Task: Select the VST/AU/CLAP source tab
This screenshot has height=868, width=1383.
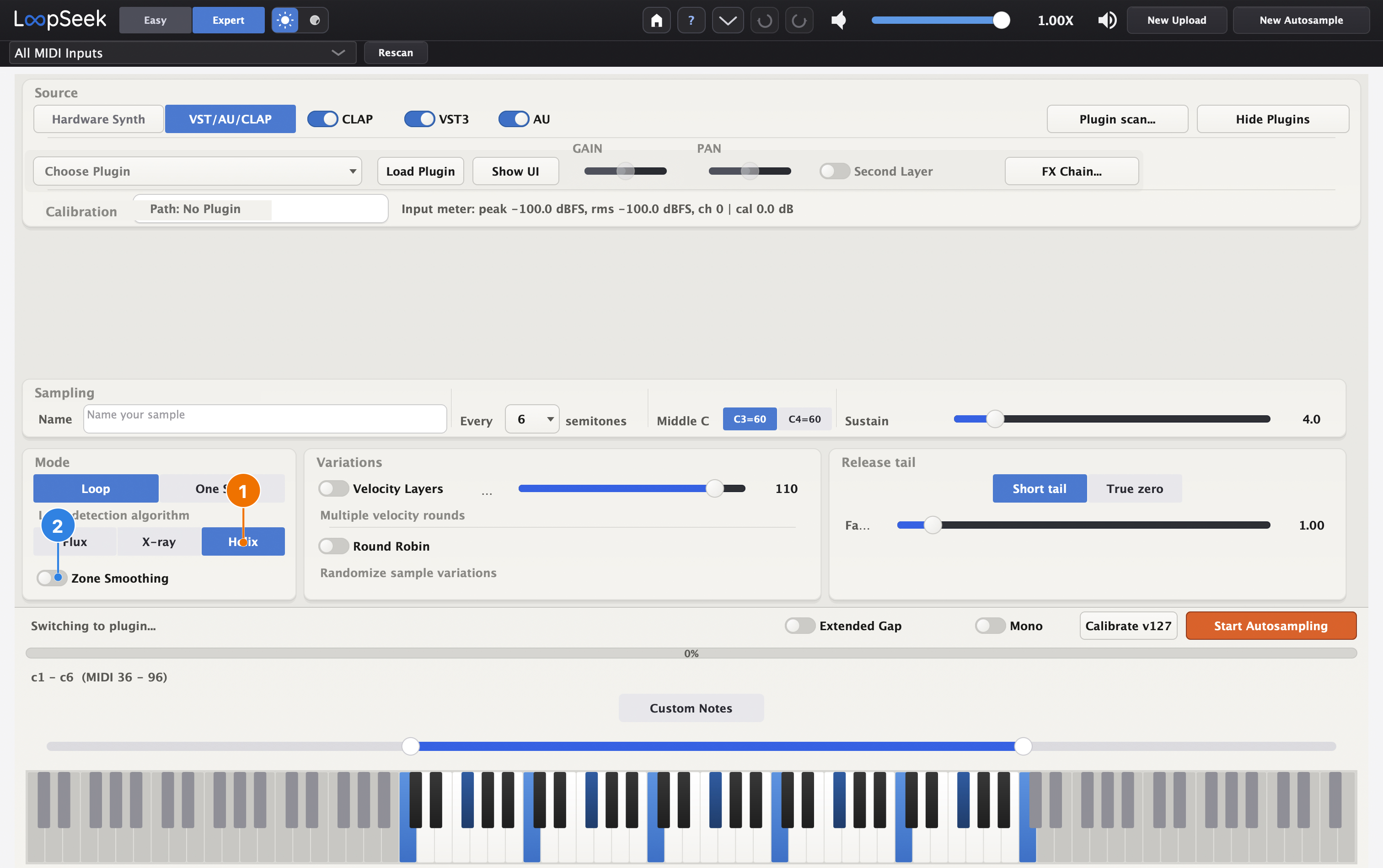Action: pyautogui.click(x=230, y=119)
